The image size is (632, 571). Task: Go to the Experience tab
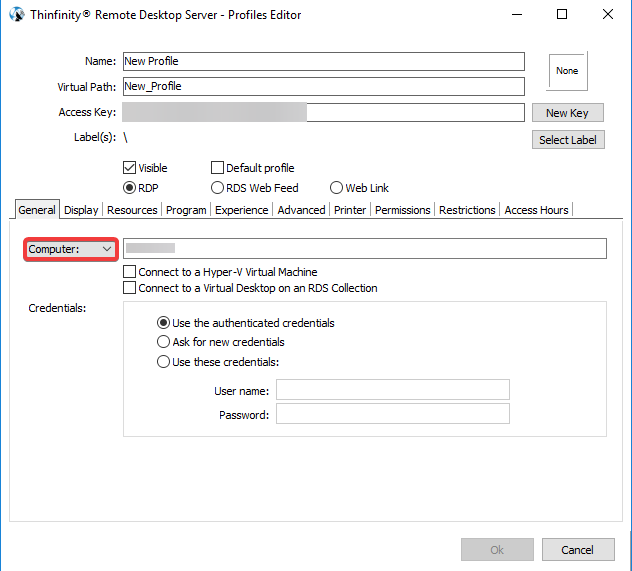point(241,210)
